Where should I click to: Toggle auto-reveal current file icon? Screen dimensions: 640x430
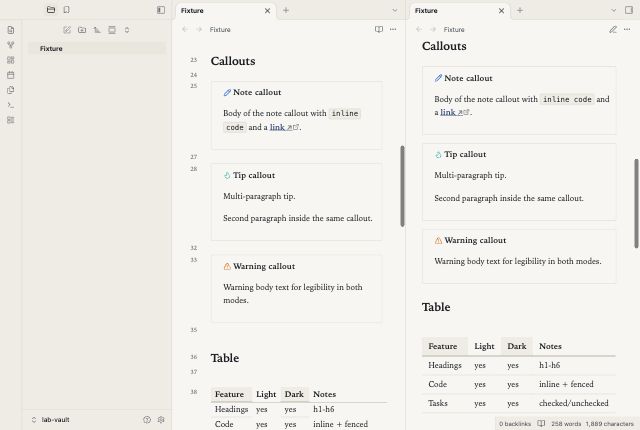pos(112,30)
